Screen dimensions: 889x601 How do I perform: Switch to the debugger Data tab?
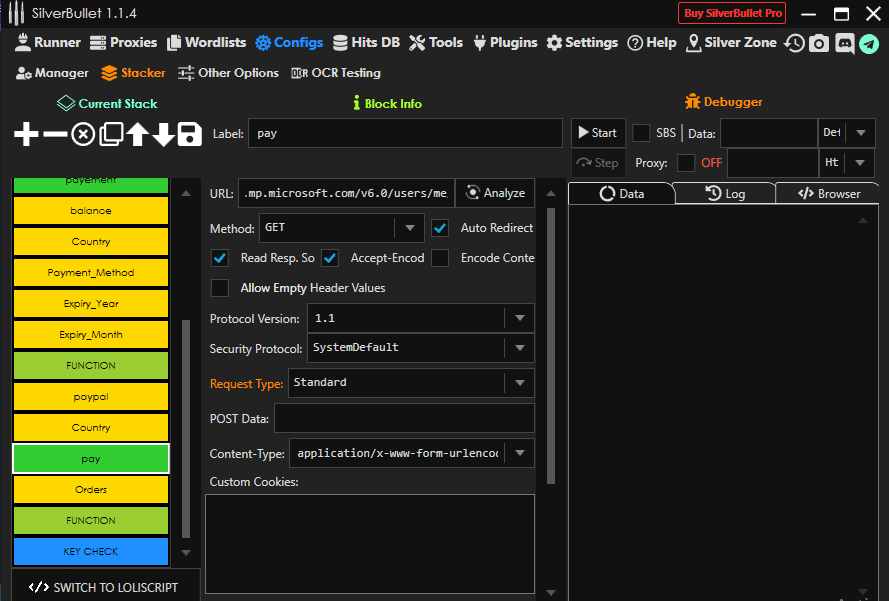coord(621,194)
